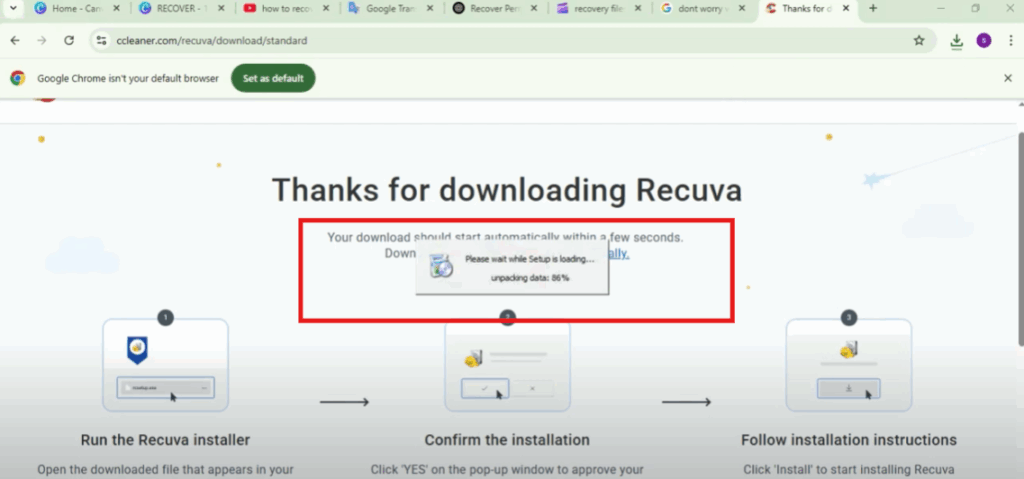View site information icon in address bar
Viewport: 1024px width, 479px height.
(x=101, y=41)
